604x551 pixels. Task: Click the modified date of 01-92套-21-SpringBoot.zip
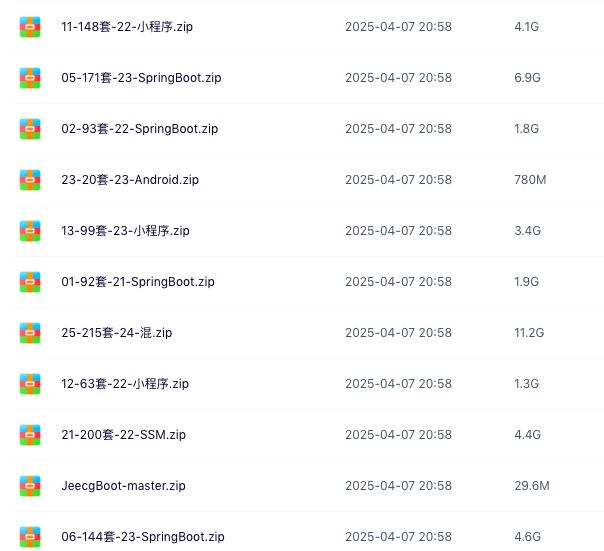[398, 282]
